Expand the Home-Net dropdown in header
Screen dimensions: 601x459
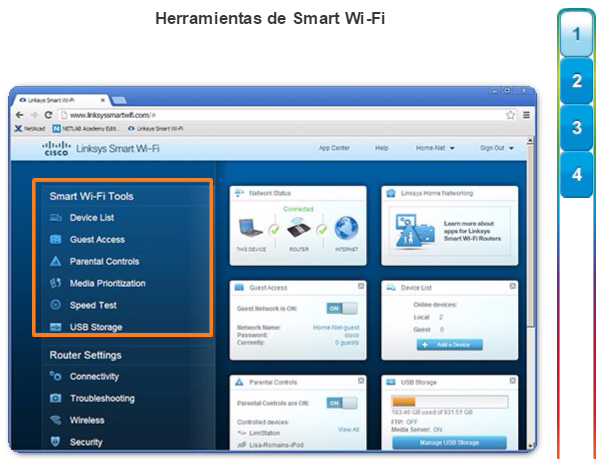435,148
